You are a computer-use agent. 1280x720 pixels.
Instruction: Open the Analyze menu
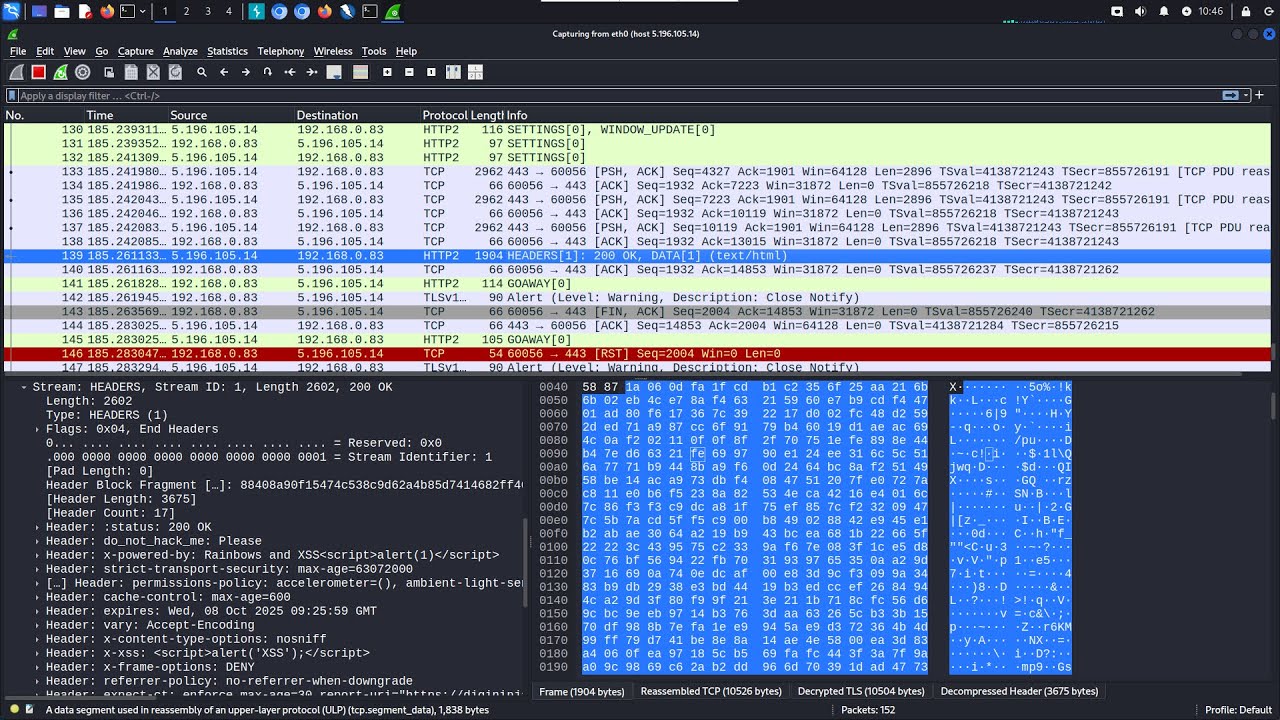click(180, 51)
